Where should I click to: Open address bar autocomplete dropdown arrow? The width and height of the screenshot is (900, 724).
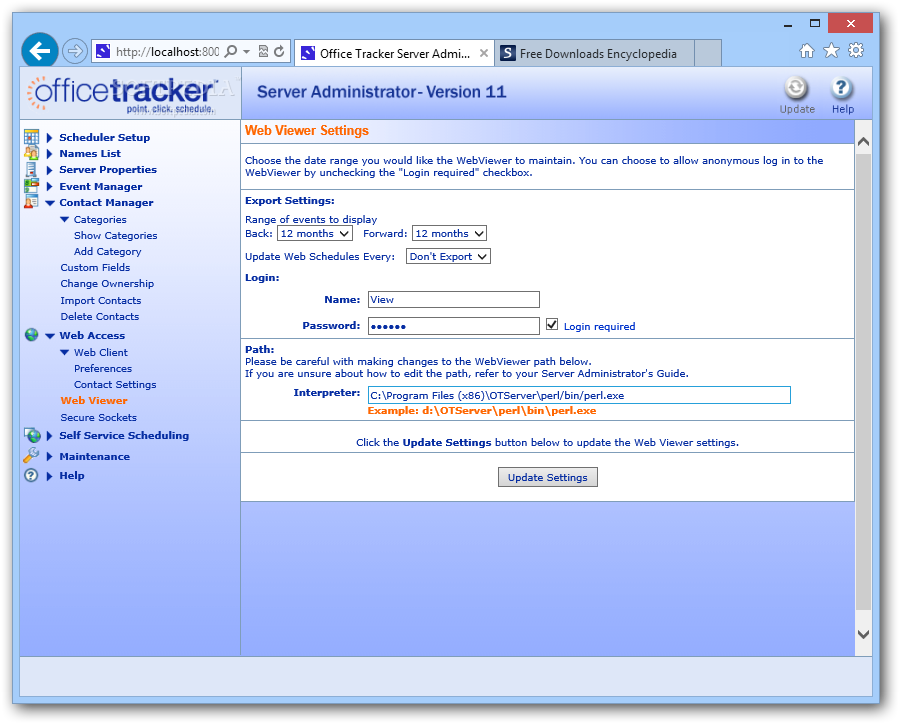point(246,52)
